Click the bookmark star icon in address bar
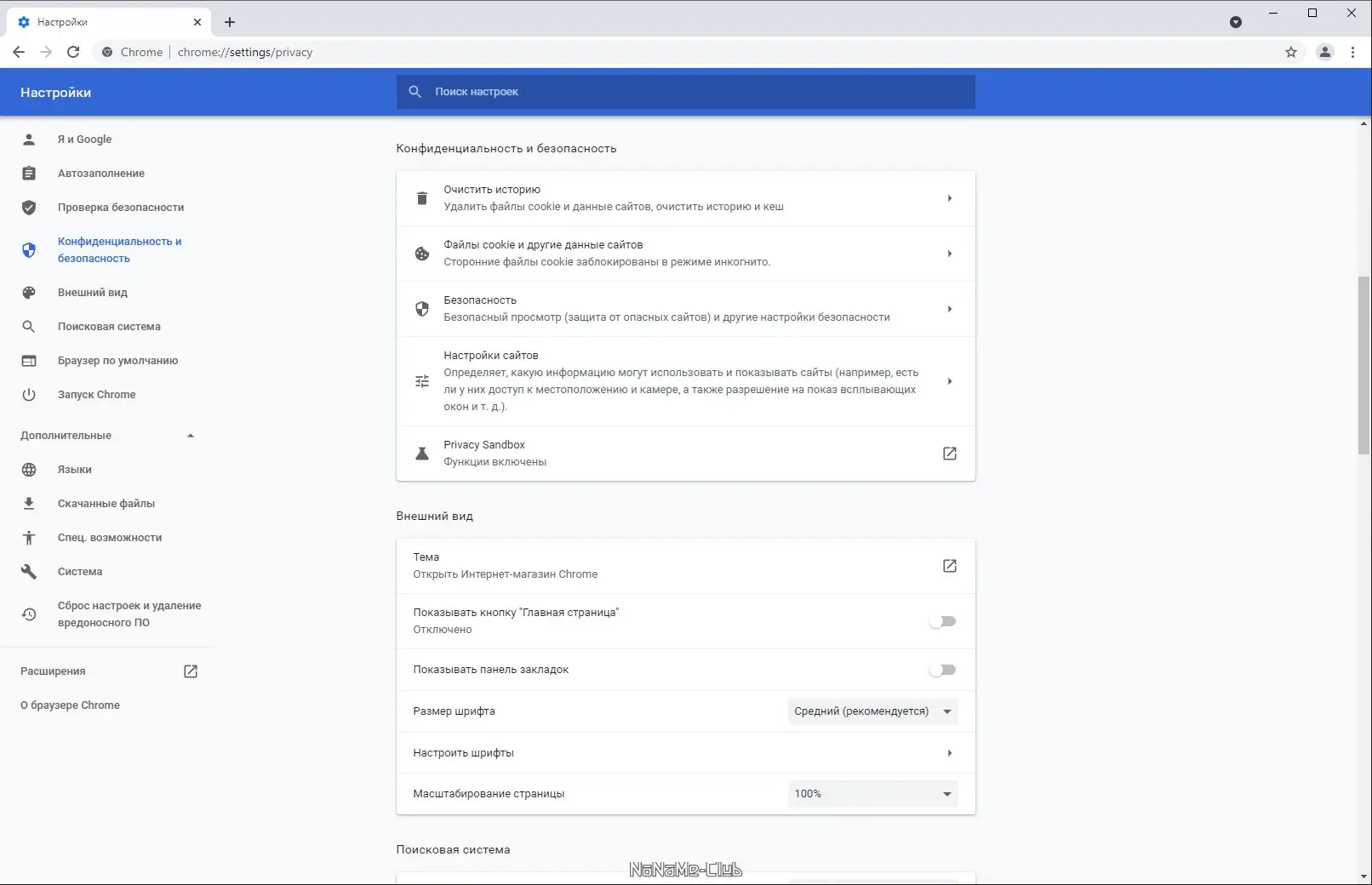The image size is (1372, 885). point(1291,52)
